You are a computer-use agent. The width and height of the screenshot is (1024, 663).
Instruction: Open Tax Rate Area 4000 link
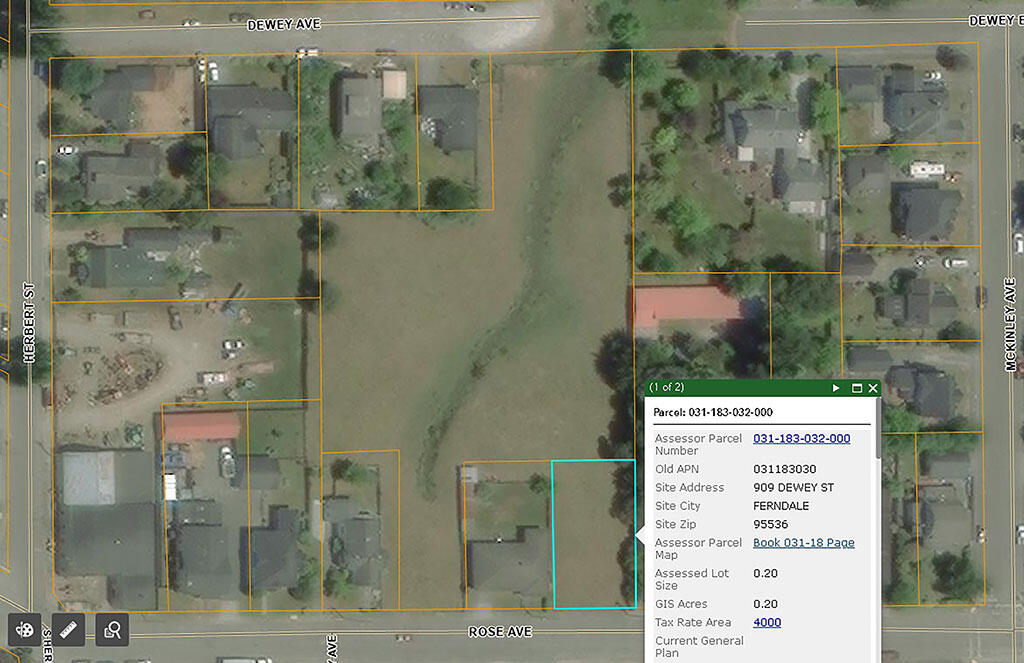(767, 623)
